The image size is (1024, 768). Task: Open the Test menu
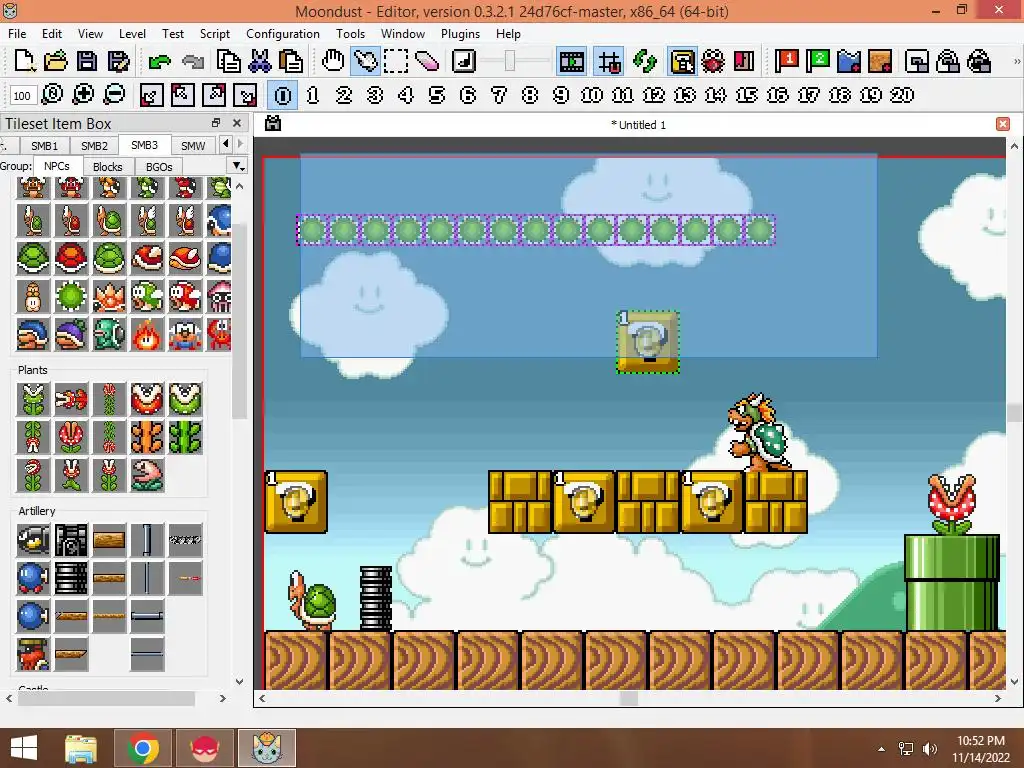[173, 33]
